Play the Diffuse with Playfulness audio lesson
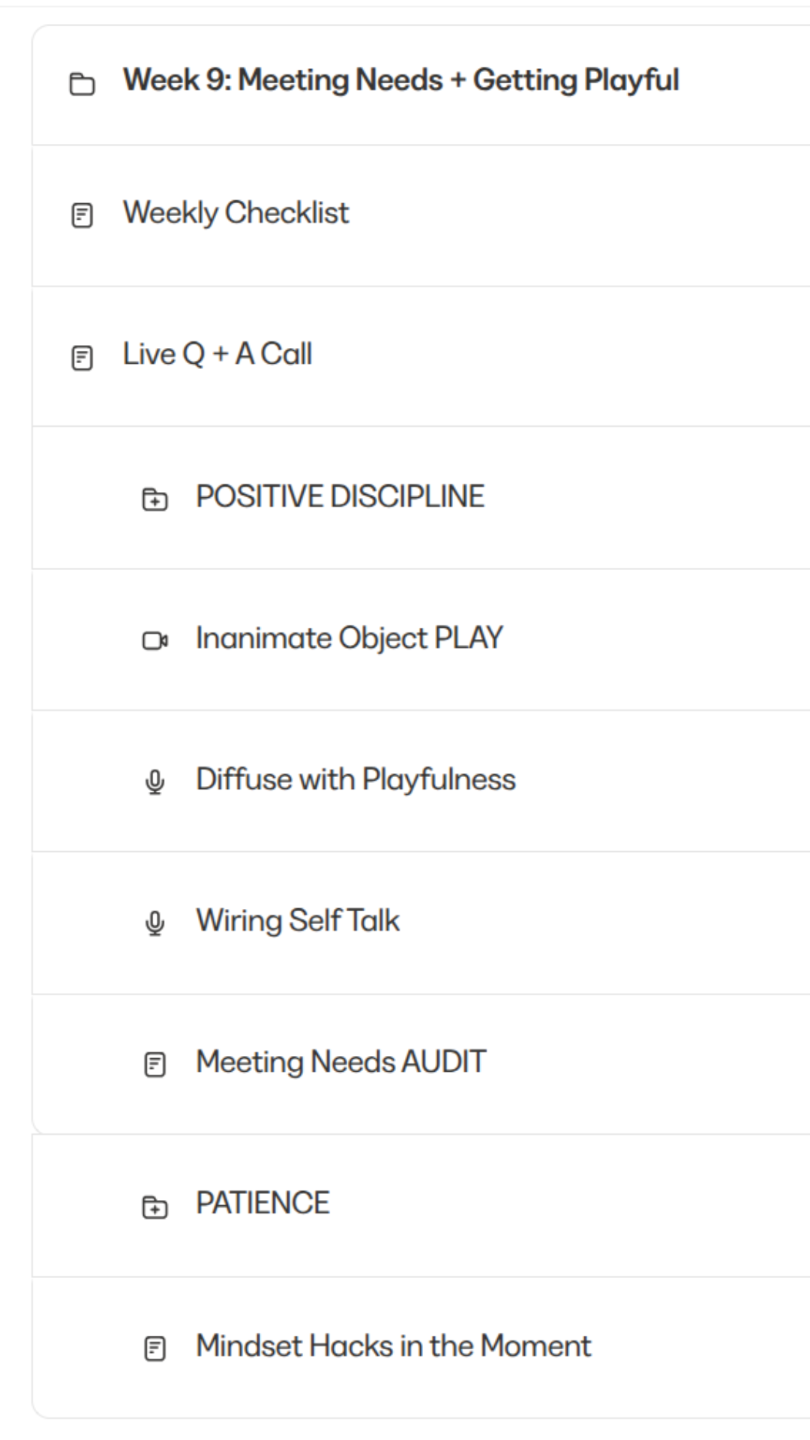The width and height of the screenshot is (810, 1440). pos(355,780)
